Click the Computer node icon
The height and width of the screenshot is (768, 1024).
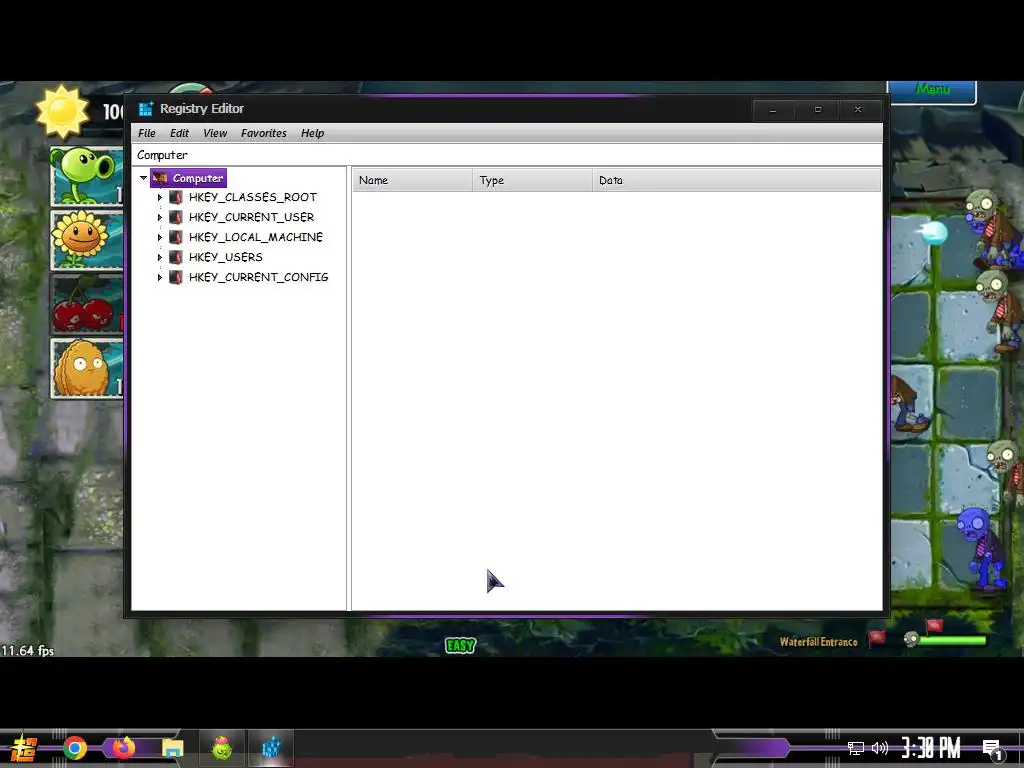(x=160, y=178)
